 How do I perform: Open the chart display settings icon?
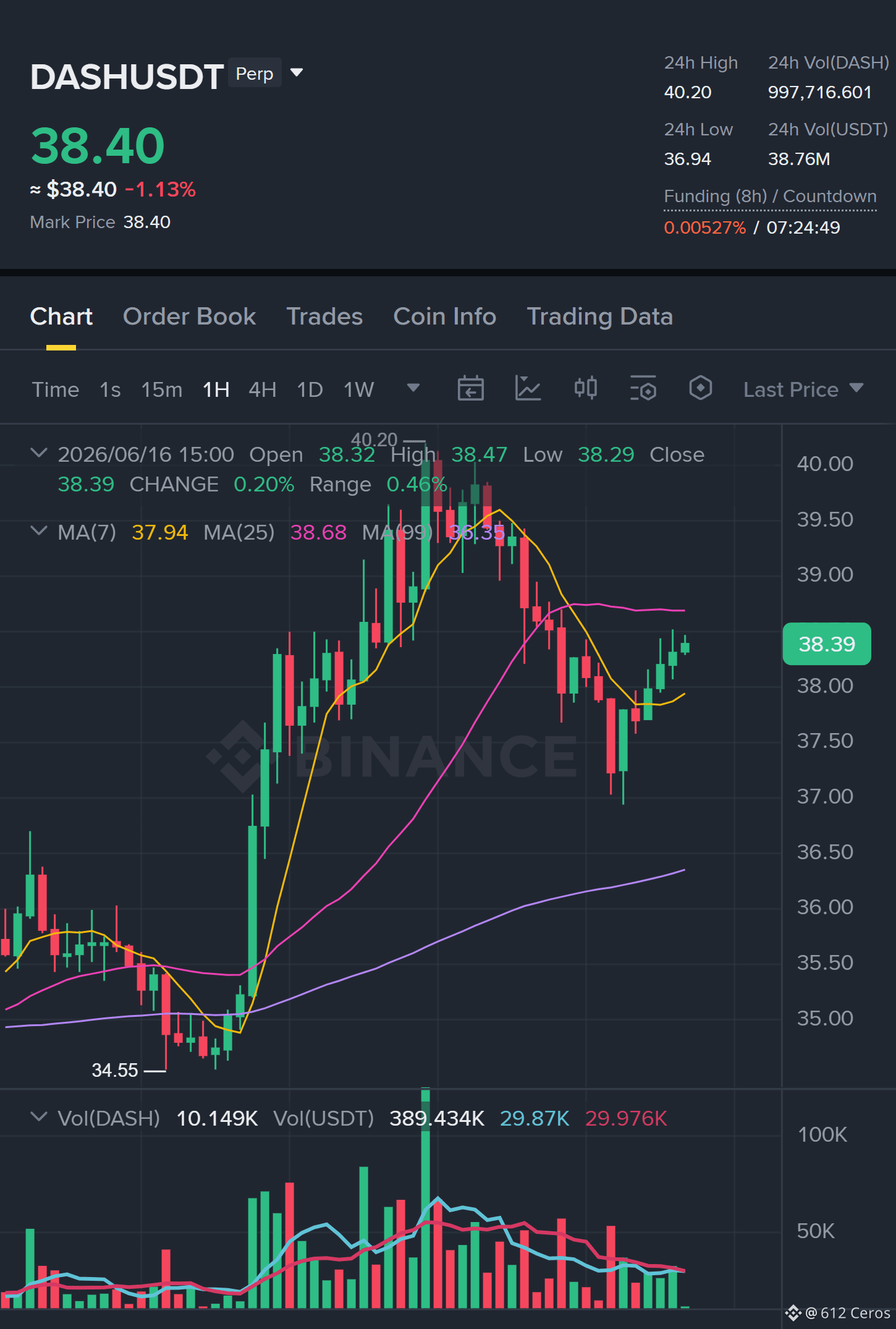(643, 389)
